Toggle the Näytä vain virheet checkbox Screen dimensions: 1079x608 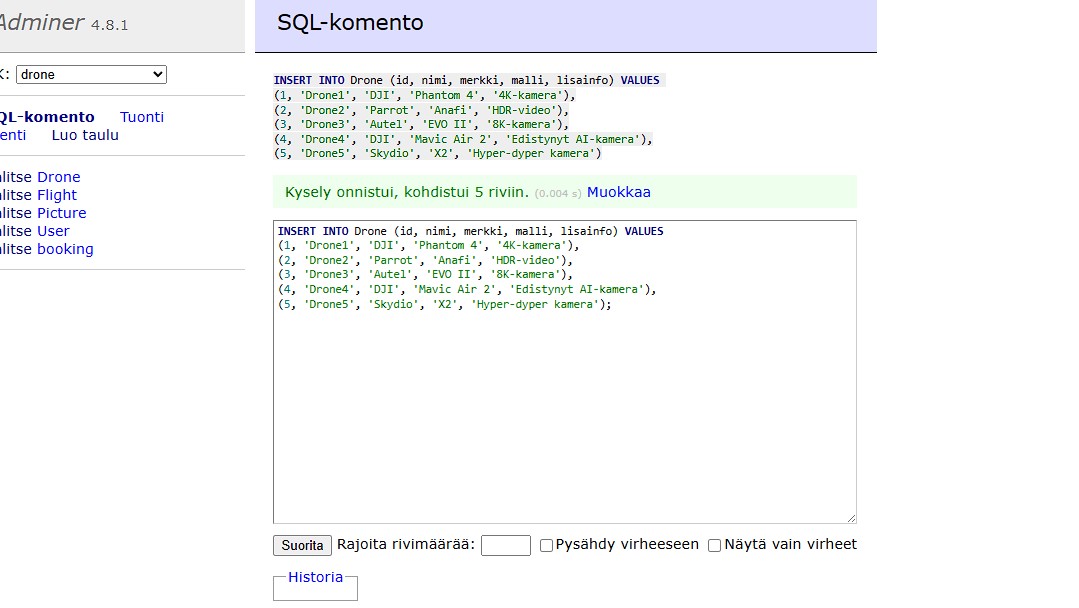tap(715, 546)
